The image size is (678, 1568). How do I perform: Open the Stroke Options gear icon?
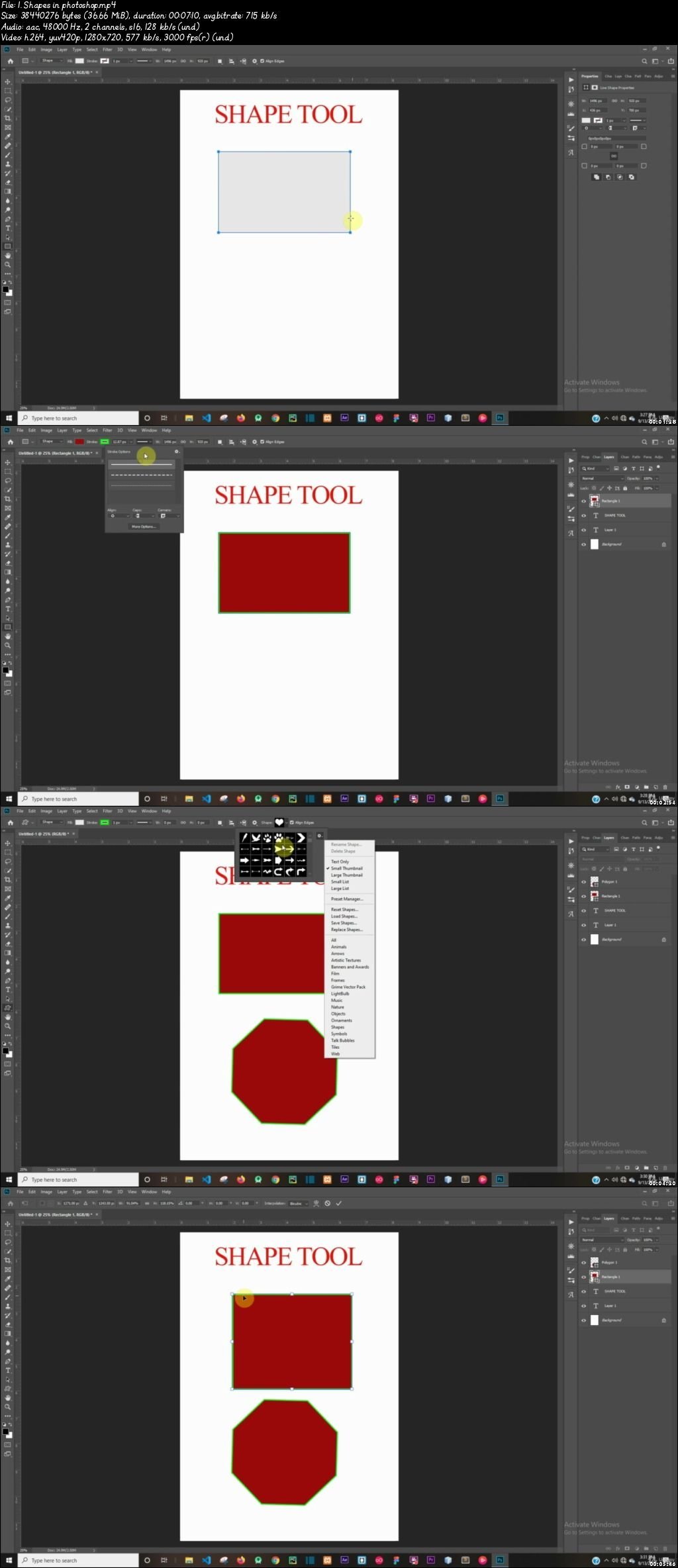pos(176,452)
